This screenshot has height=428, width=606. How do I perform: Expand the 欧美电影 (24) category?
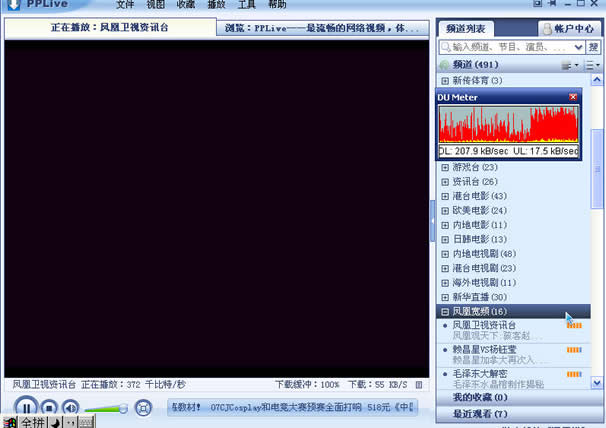(x=445, y=211)
